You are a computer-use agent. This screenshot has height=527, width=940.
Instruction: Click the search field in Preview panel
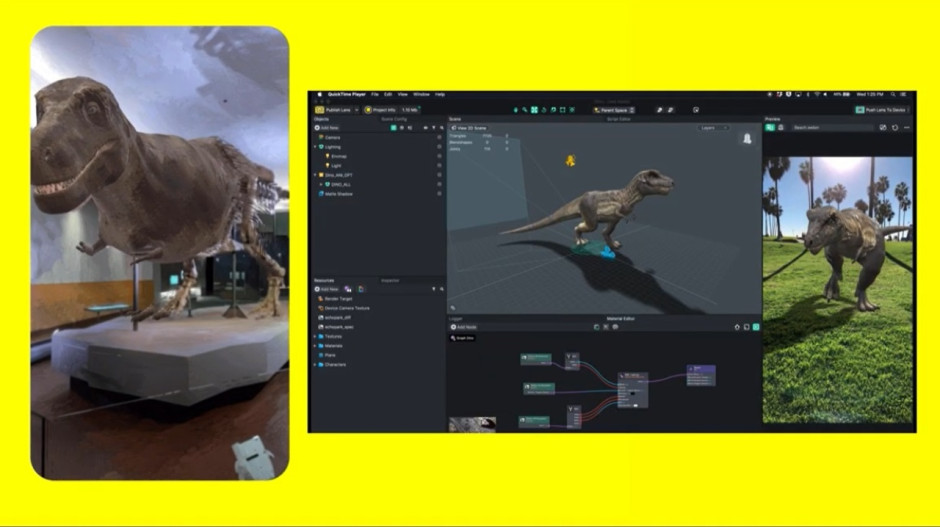(x=832, y=128)
